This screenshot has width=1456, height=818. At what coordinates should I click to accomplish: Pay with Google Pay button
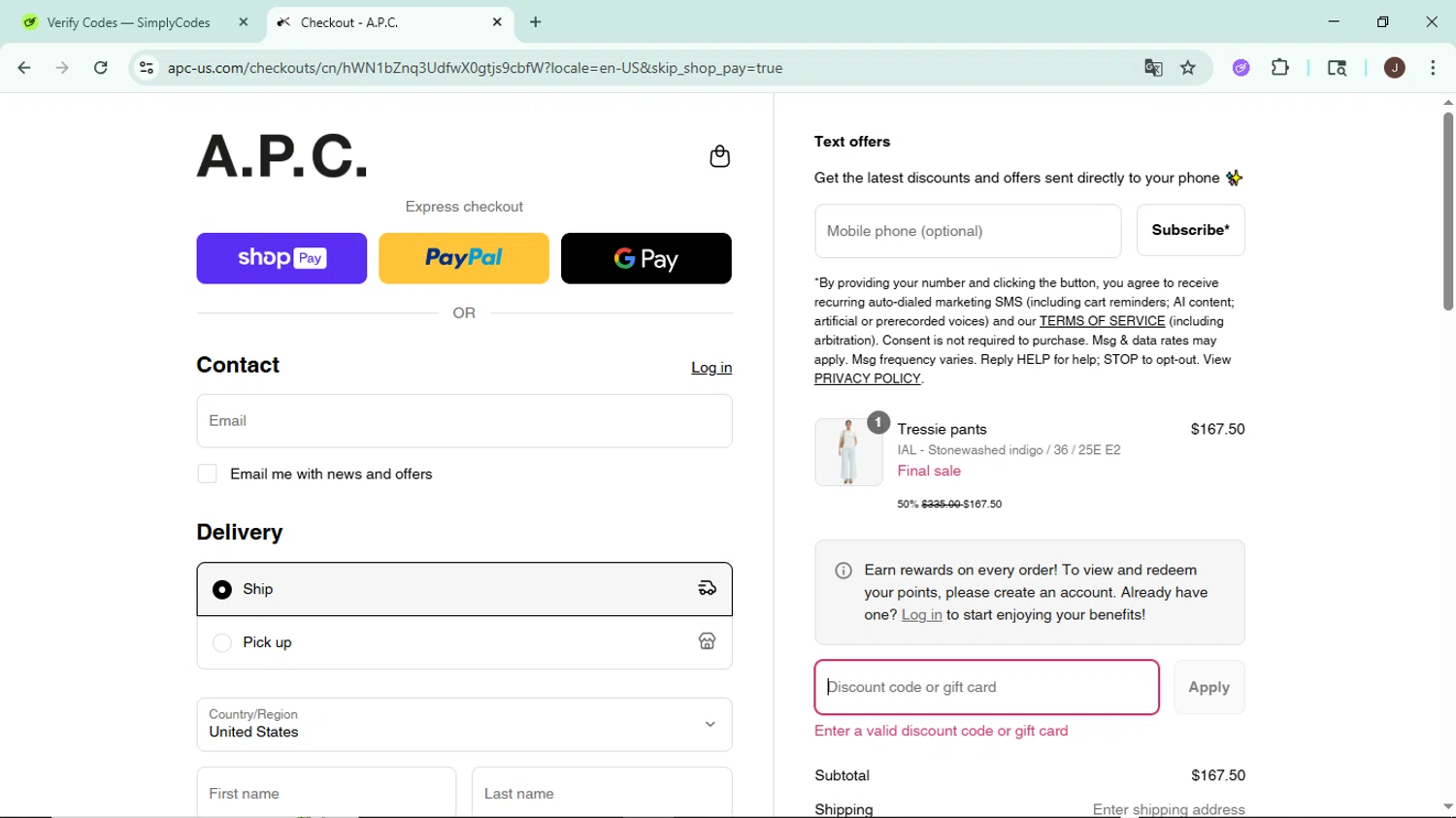tap(646, 258)
